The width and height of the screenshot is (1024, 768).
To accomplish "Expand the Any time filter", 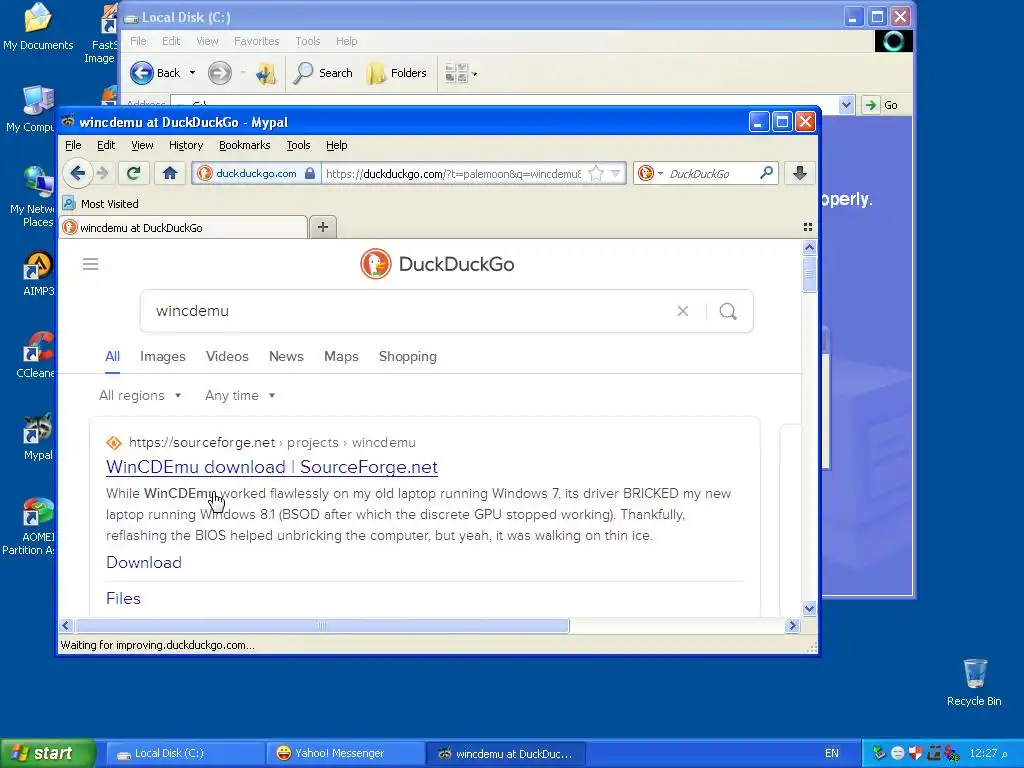I will [240, 396].
